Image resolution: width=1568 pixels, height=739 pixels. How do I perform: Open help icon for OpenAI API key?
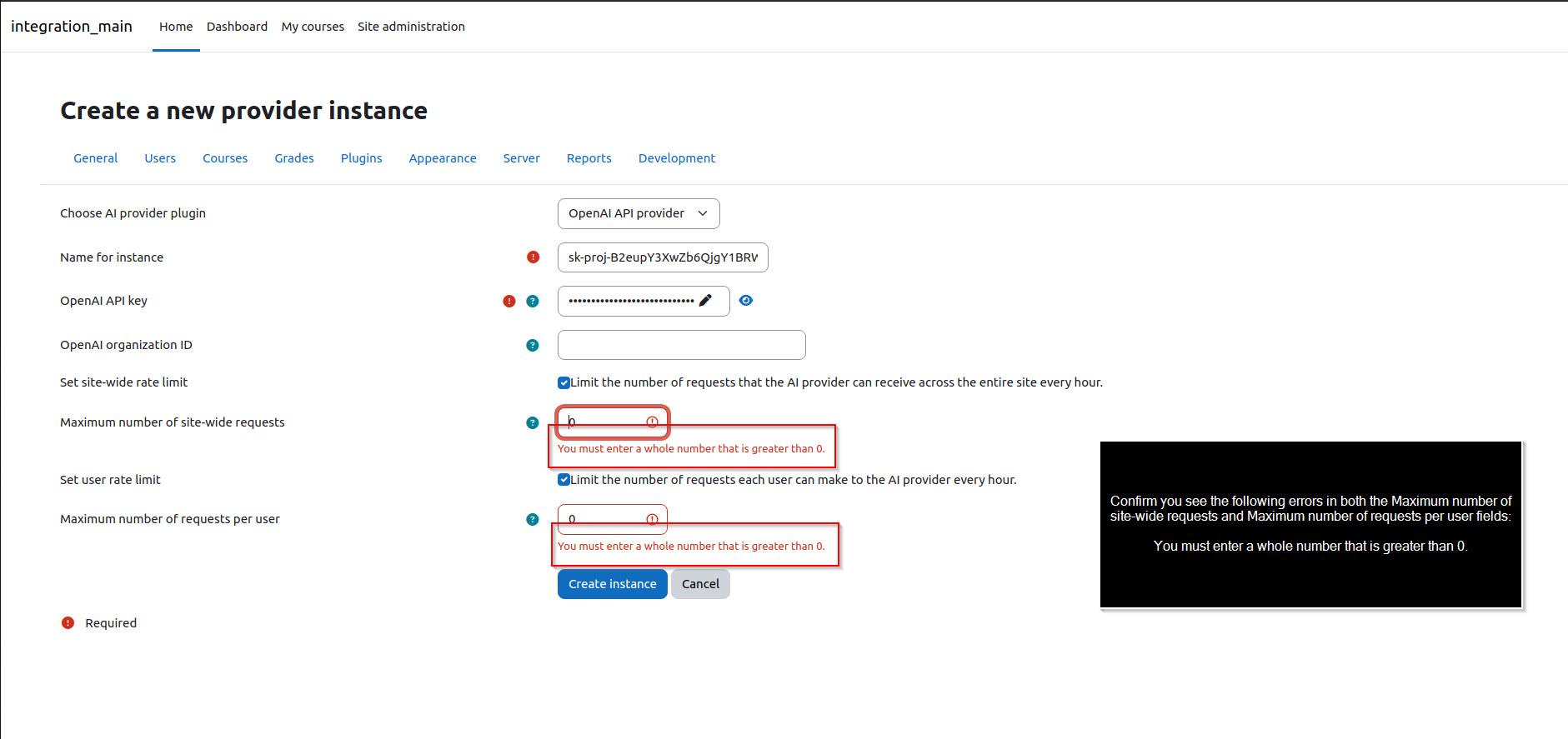[x=533, y=302]
